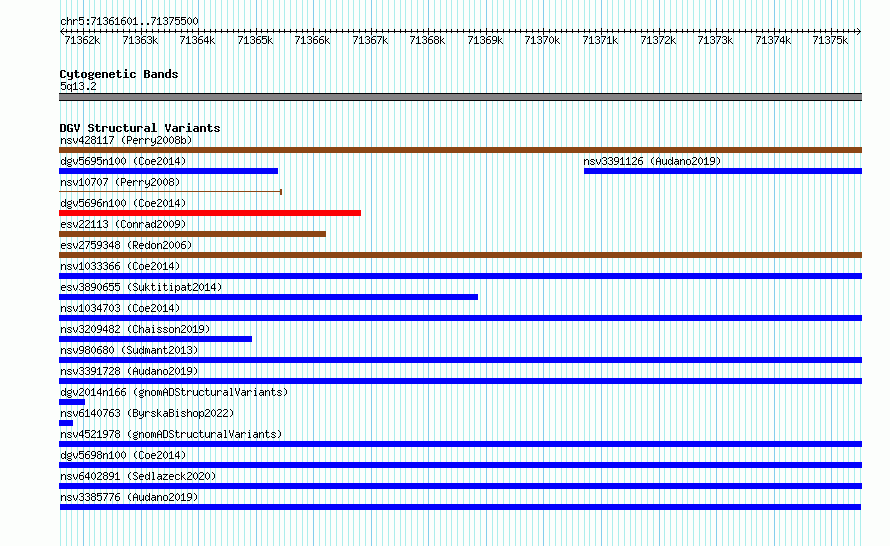Open the dgv2014n166 (gnomADStructuralVariants) label
Screen dimensions: 890x546
[x=174, y=392]
